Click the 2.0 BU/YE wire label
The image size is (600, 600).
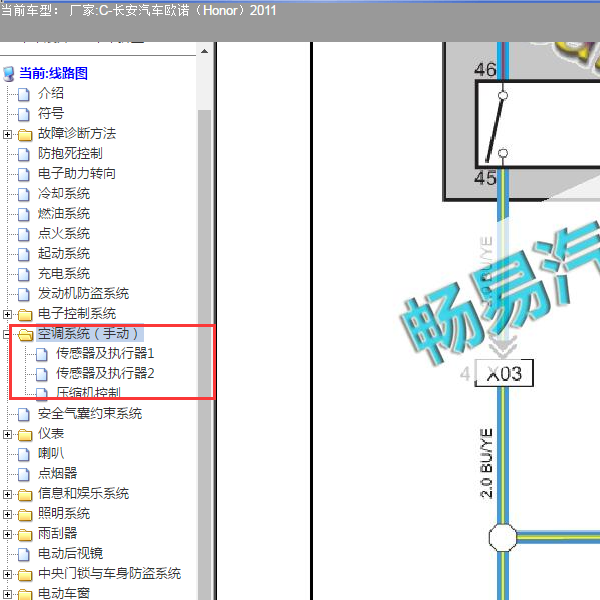coord(486,463)
